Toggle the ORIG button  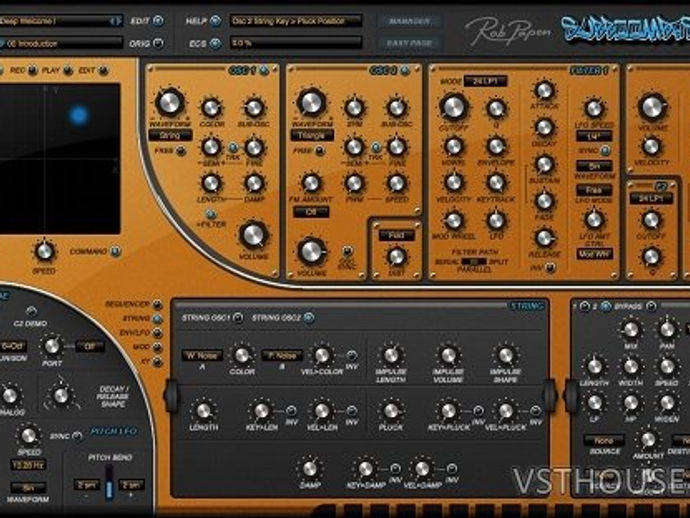coord(158,43)
